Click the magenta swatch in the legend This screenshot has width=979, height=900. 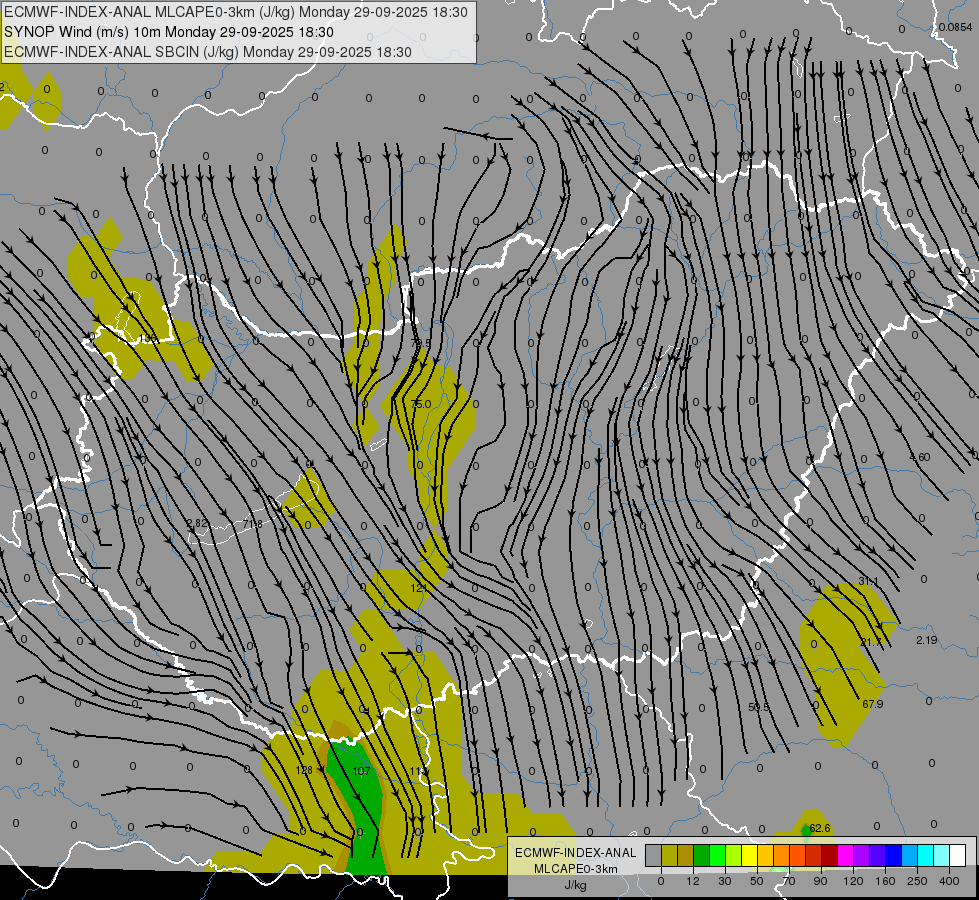(845, 855)
